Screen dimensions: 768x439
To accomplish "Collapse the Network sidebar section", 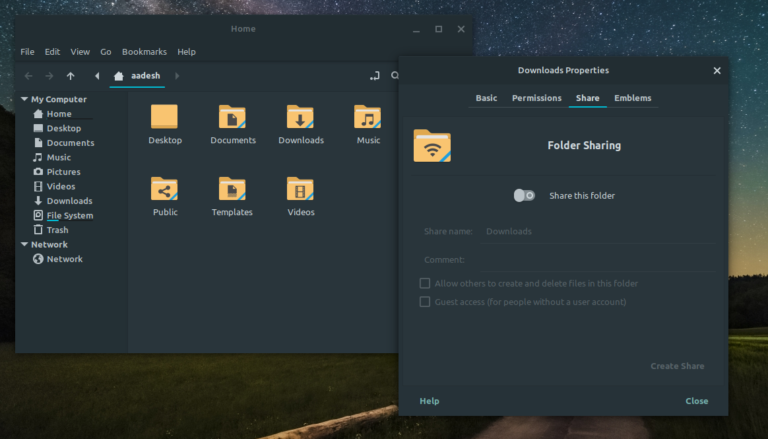I will pyautogui.click(x=24, y=244).
